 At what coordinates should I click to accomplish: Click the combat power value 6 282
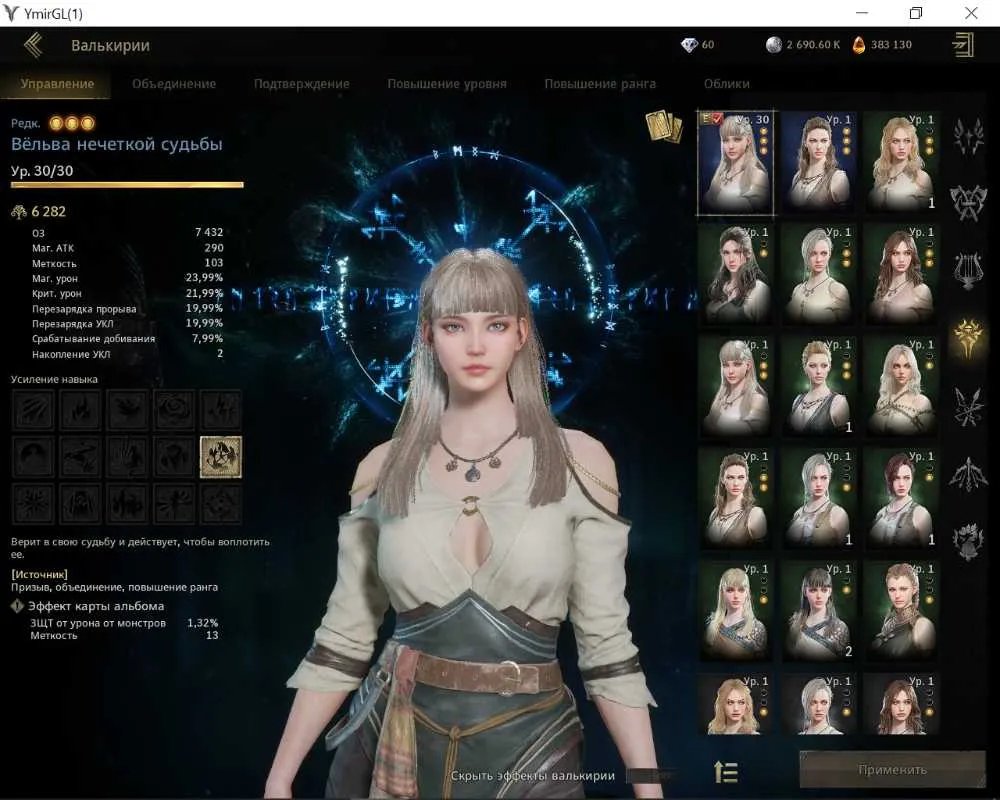(48, 212)
